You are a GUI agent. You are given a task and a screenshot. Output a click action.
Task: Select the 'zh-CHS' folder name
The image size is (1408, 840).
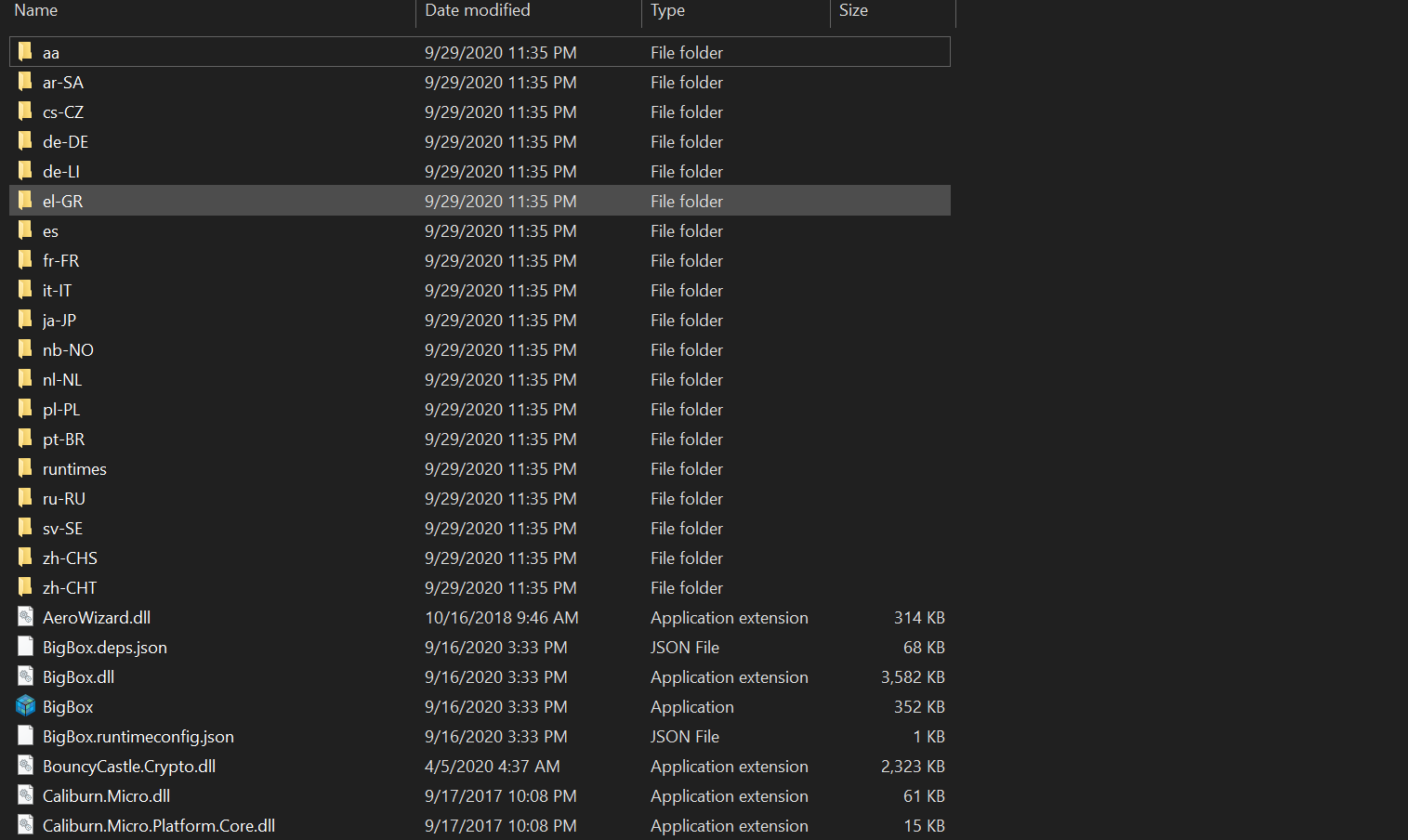(x=70, y=558)
